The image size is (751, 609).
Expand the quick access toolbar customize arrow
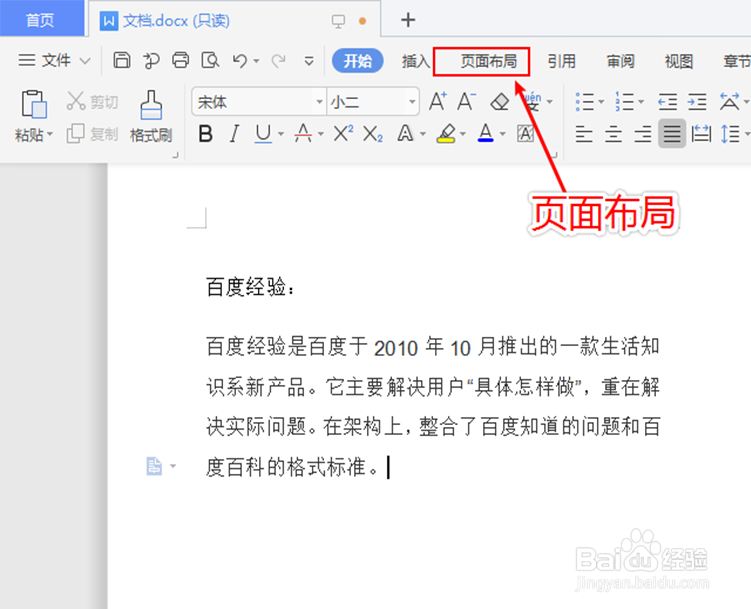pos(309,61)
